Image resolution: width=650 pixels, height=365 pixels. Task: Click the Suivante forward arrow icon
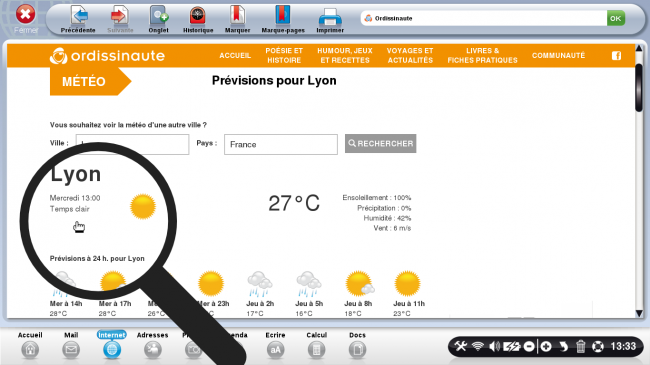[120, 16]
